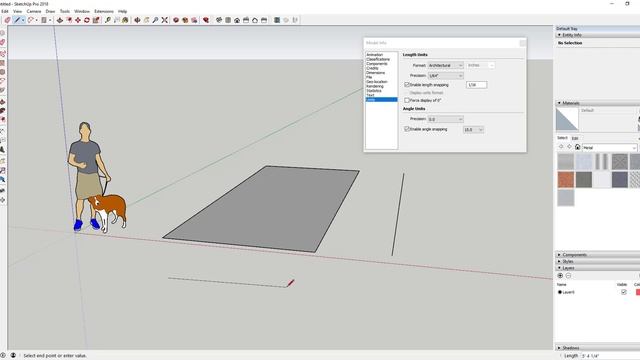Switch to Left standard view
Image resolution: width=640 pixels, height=360 pixels.
(264, 20)
